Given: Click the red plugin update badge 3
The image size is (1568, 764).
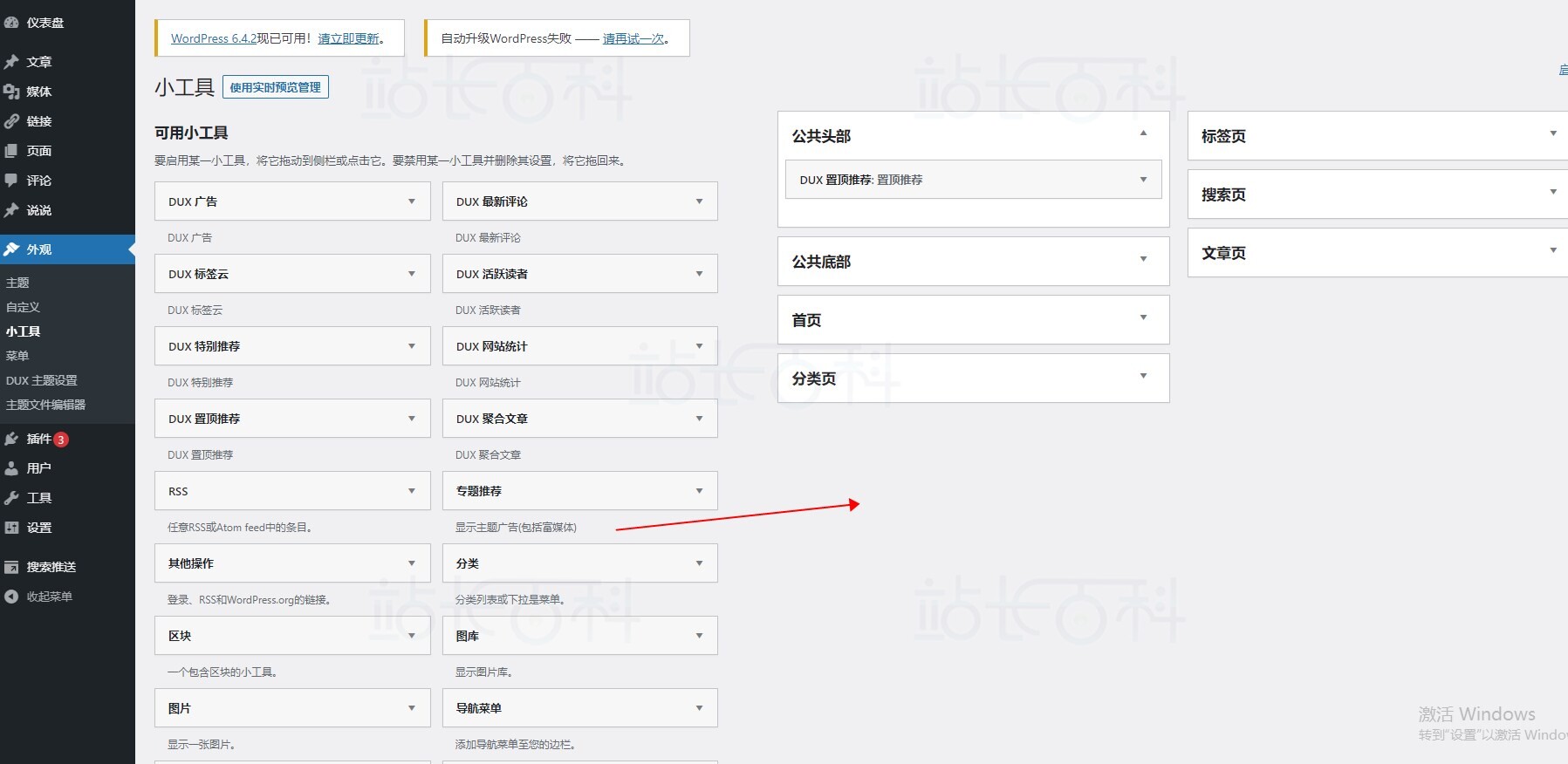Looking at the screenshot, I should (61, 440).
